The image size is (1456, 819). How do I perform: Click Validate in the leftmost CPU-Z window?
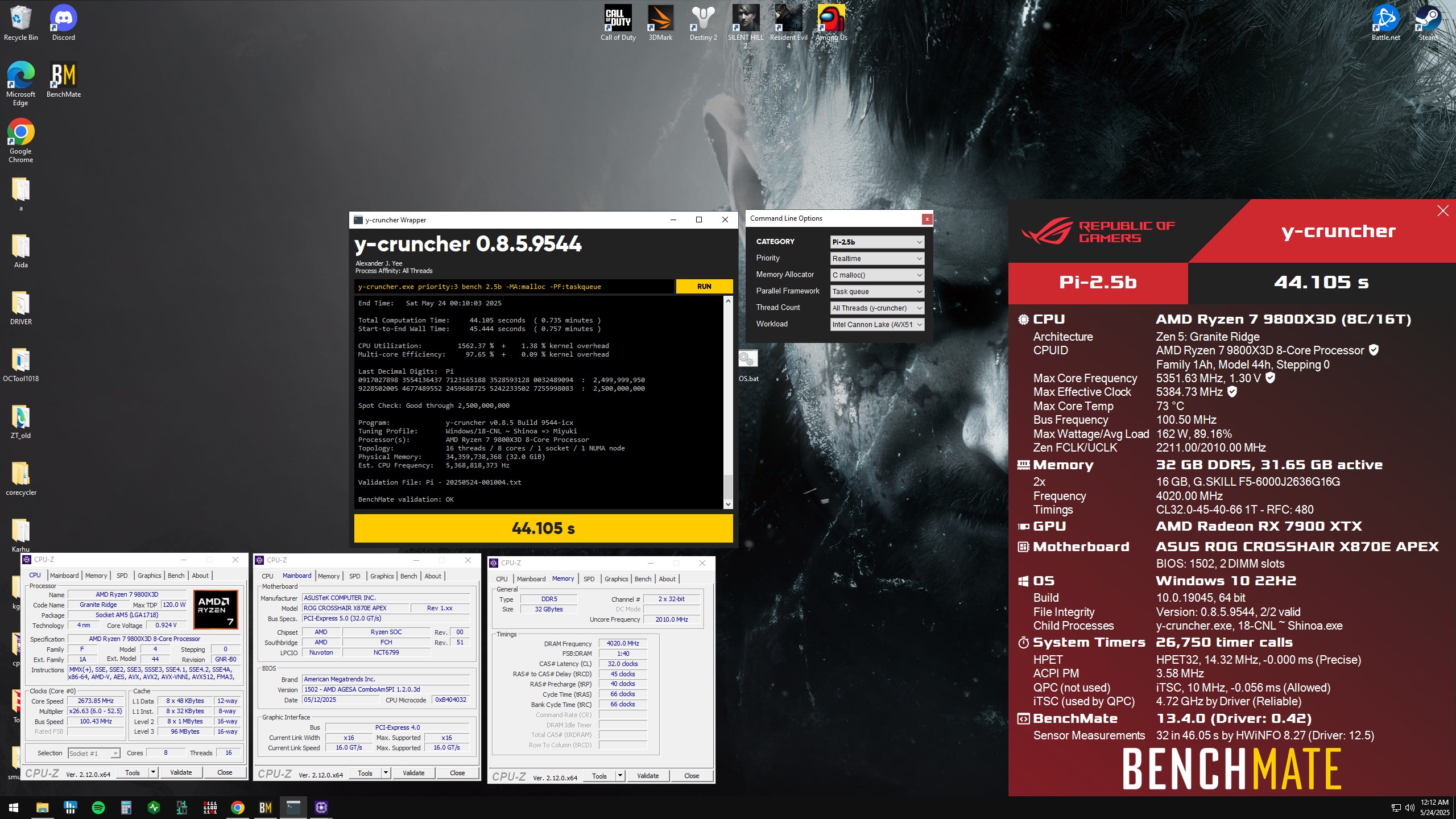coord(181,772)
